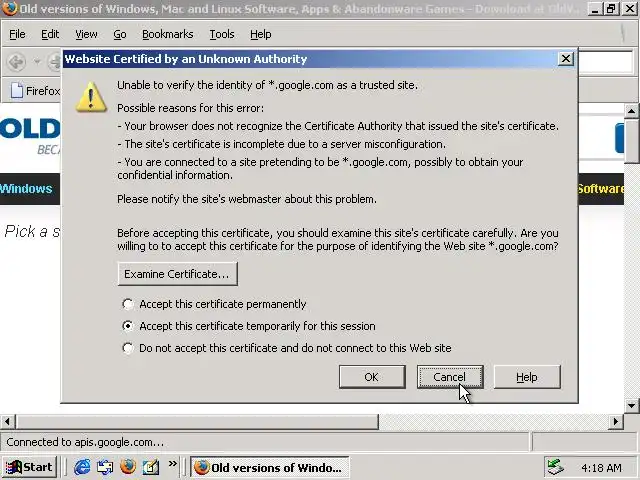Open the Go menu
Screen dimensions: 640x480
click(120, 34)
